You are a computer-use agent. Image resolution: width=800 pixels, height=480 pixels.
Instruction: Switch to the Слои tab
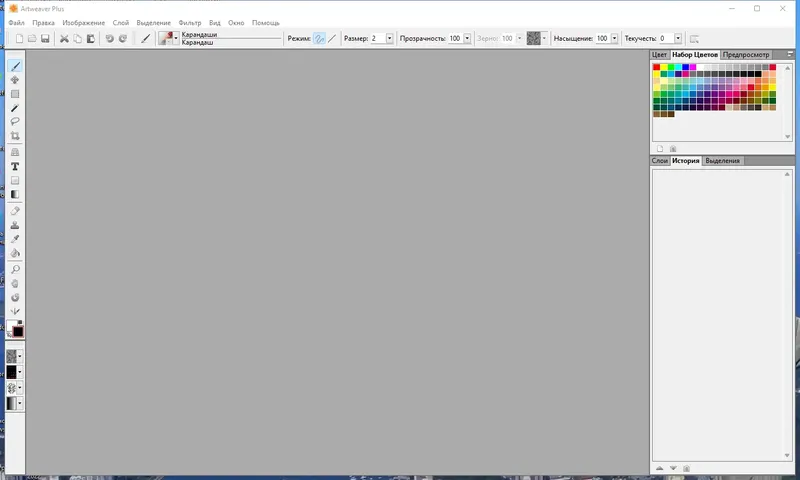(660, 161)
